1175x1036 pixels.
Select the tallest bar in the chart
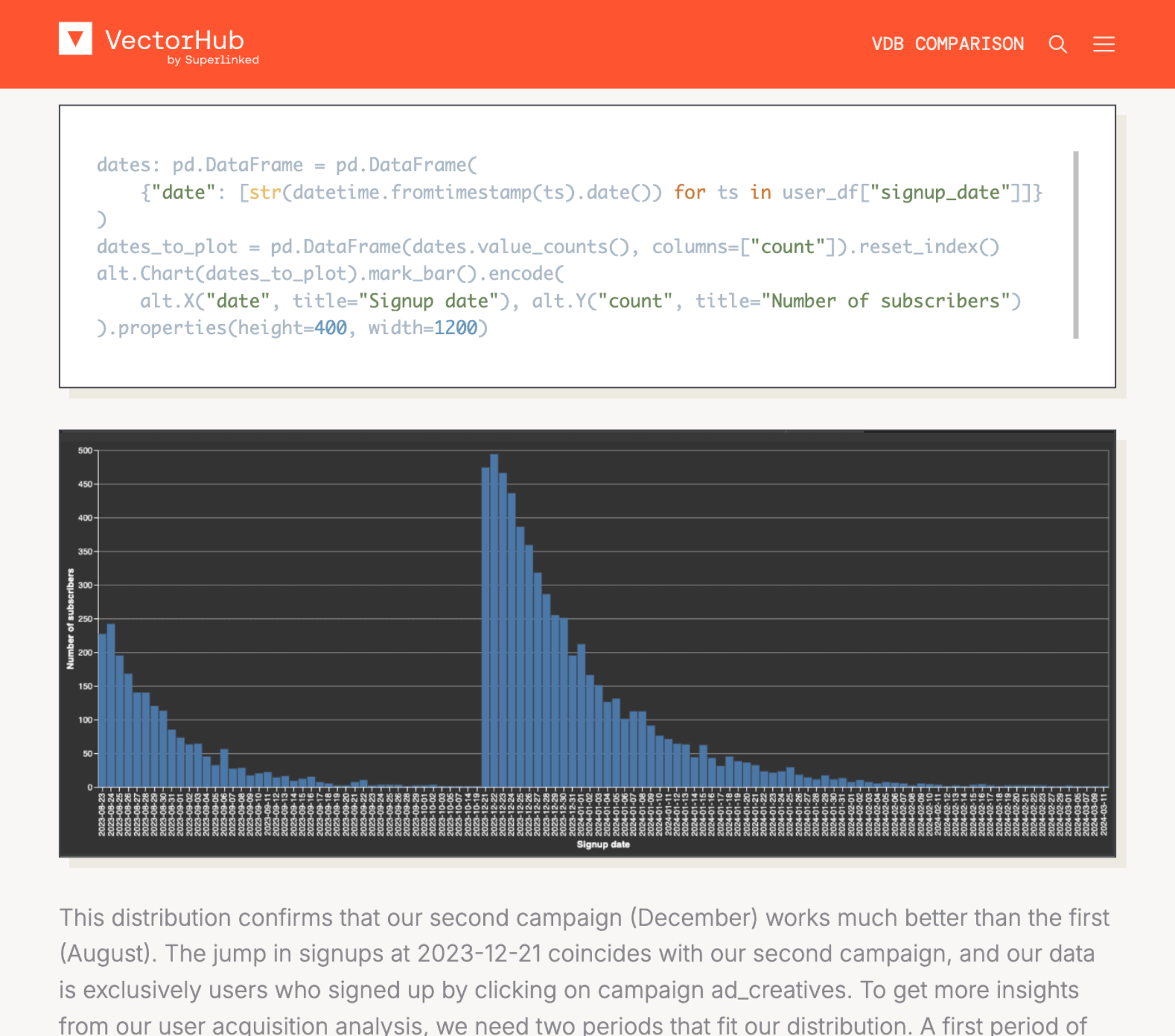494,620
